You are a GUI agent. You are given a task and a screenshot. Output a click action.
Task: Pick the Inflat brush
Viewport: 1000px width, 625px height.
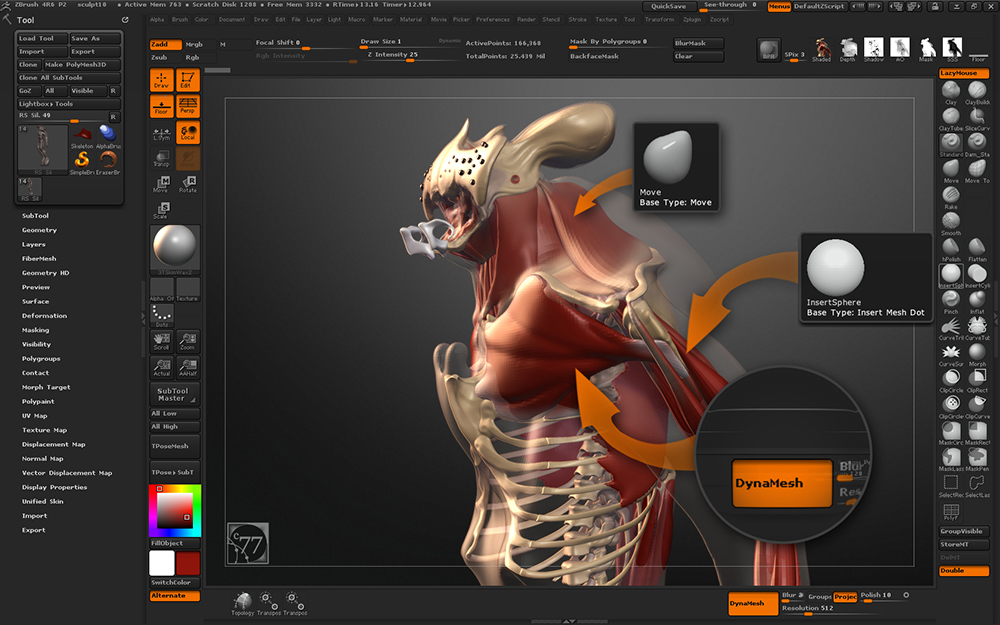pyautogui.click(x=977, y=302)
